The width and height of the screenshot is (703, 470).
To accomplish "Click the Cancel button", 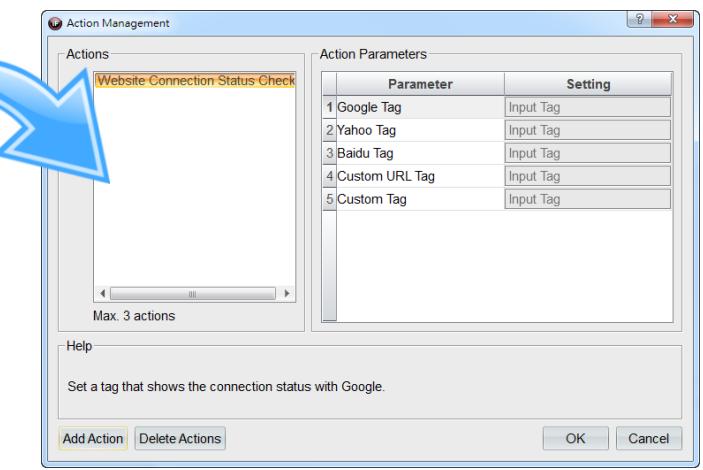I will coord(649,438).
